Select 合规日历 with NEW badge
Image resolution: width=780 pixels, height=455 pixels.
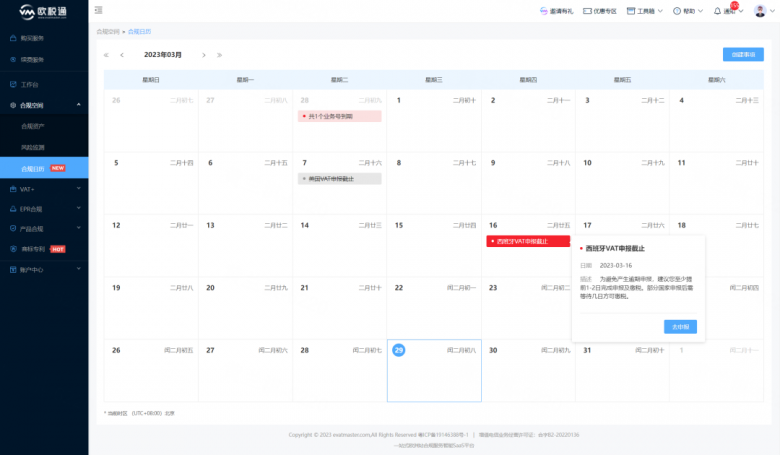pos(44,168)
